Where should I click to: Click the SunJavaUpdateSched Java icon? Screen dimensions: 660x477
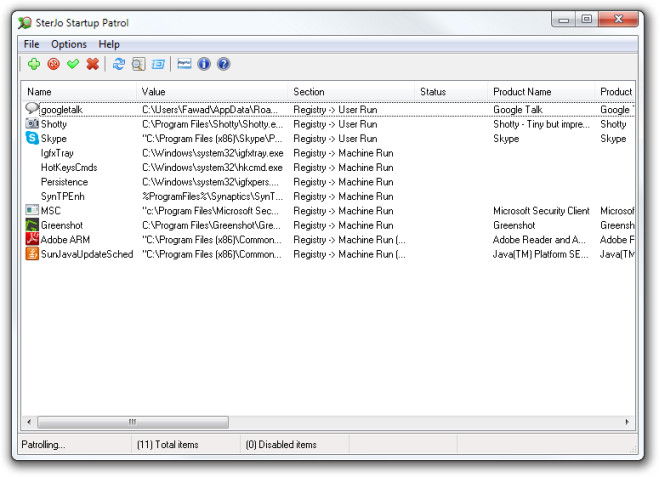click(x=32, y=253)
